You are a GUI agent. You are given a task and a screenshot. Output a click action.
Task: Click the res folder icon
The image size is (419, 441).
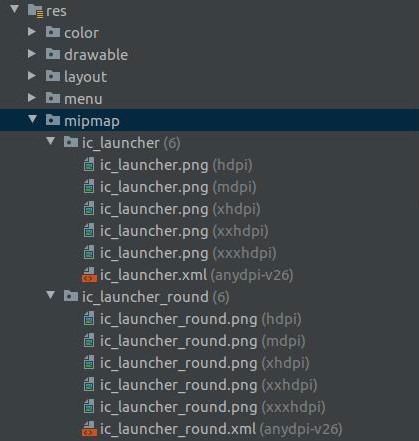tap(35, 11)
